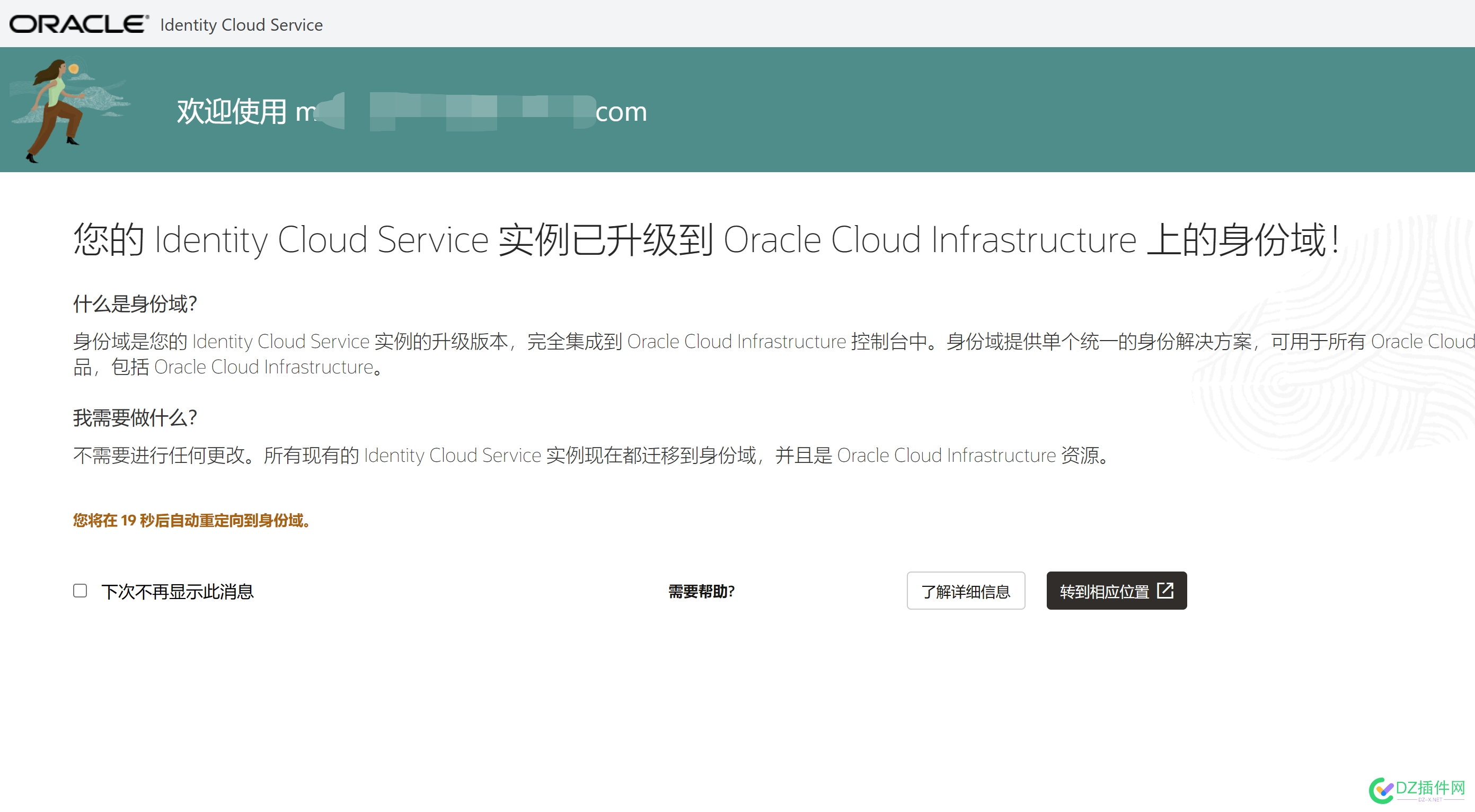Viewport: 1475px width, 812px height.
Task: Click the 不需要进行任何更改 paragraph
Action: click(593, 455)
